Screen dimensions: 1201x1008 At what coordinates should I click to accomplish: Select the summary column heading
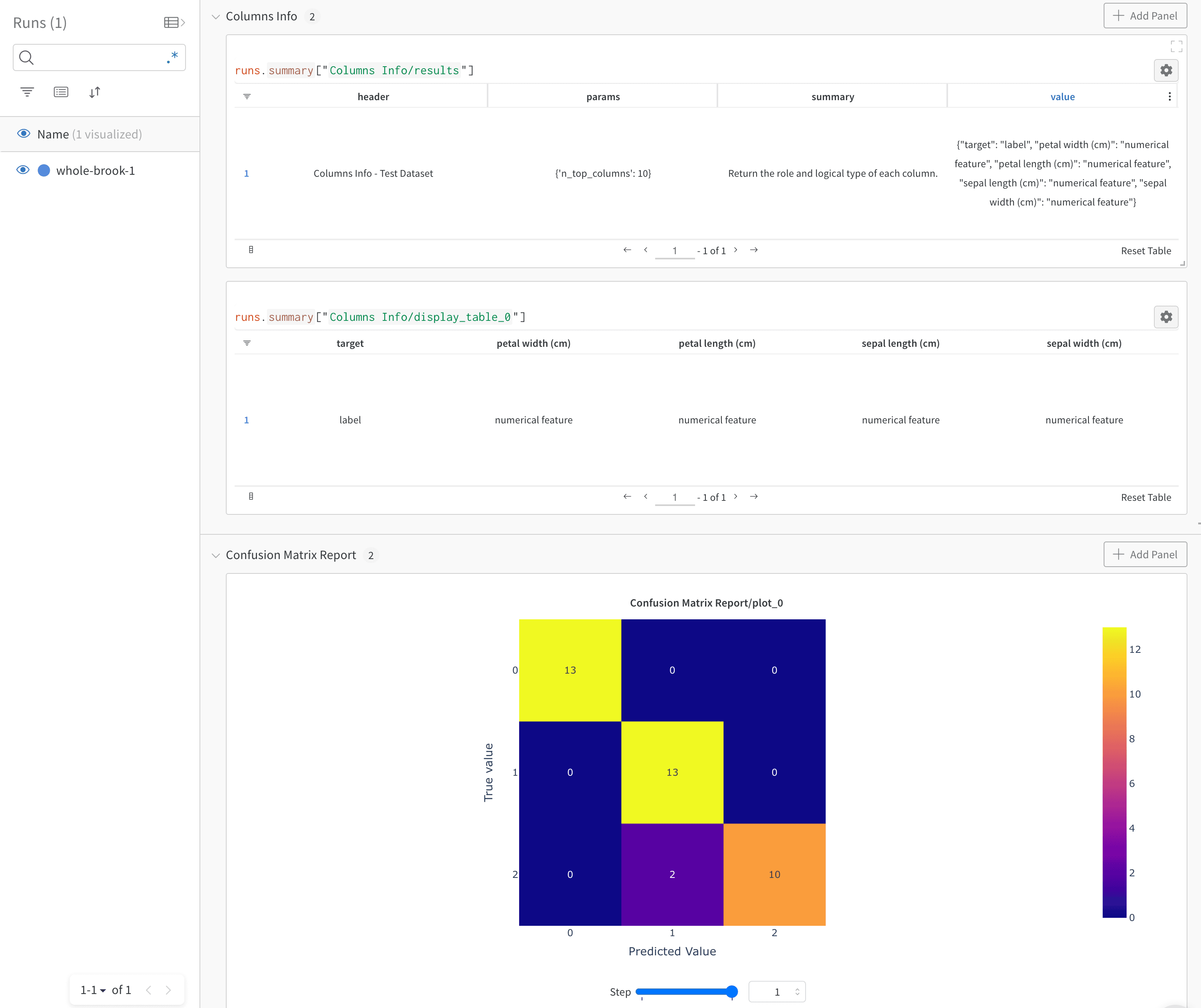click(x=833, y=97)
